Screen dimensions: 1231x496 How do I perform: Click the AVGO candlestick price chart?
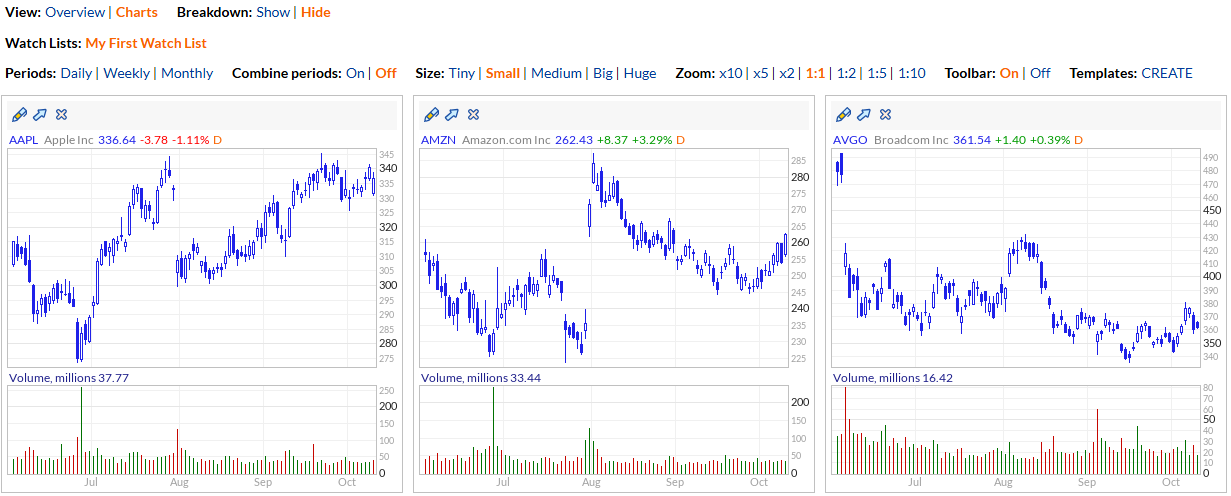[1016, 258]
